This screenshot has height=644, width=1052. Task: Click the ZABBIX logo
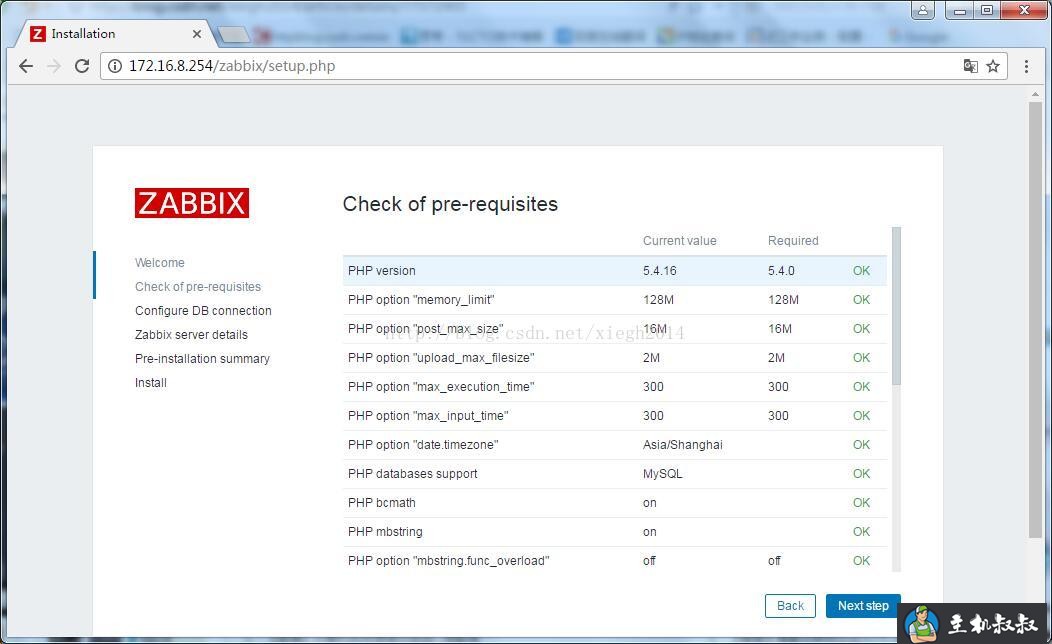click(191, 202)
